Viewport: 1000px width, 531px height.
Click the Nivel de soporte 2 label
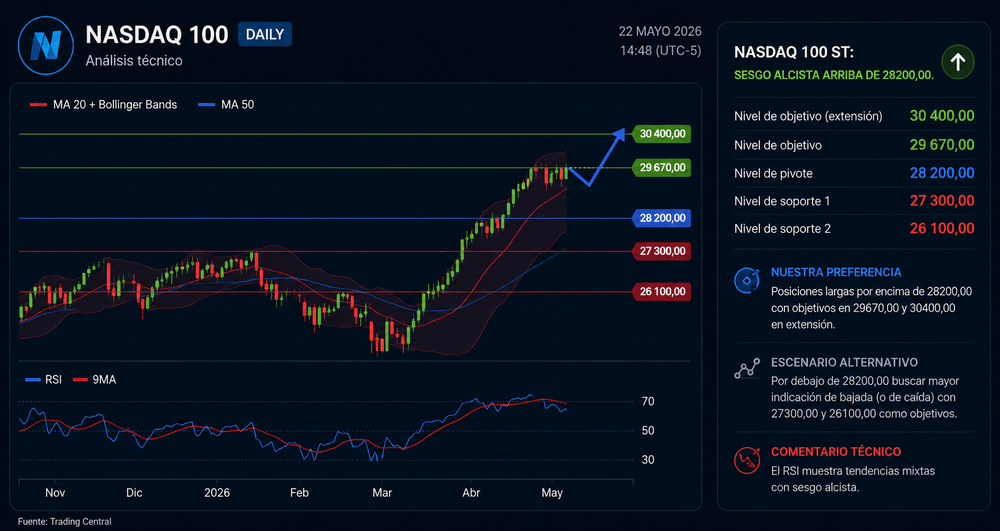pyautogui.click(x=783, y=228)
